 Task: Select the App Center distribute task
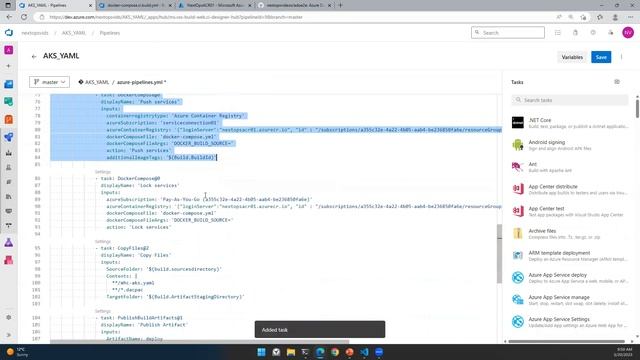tap(570, 189)
